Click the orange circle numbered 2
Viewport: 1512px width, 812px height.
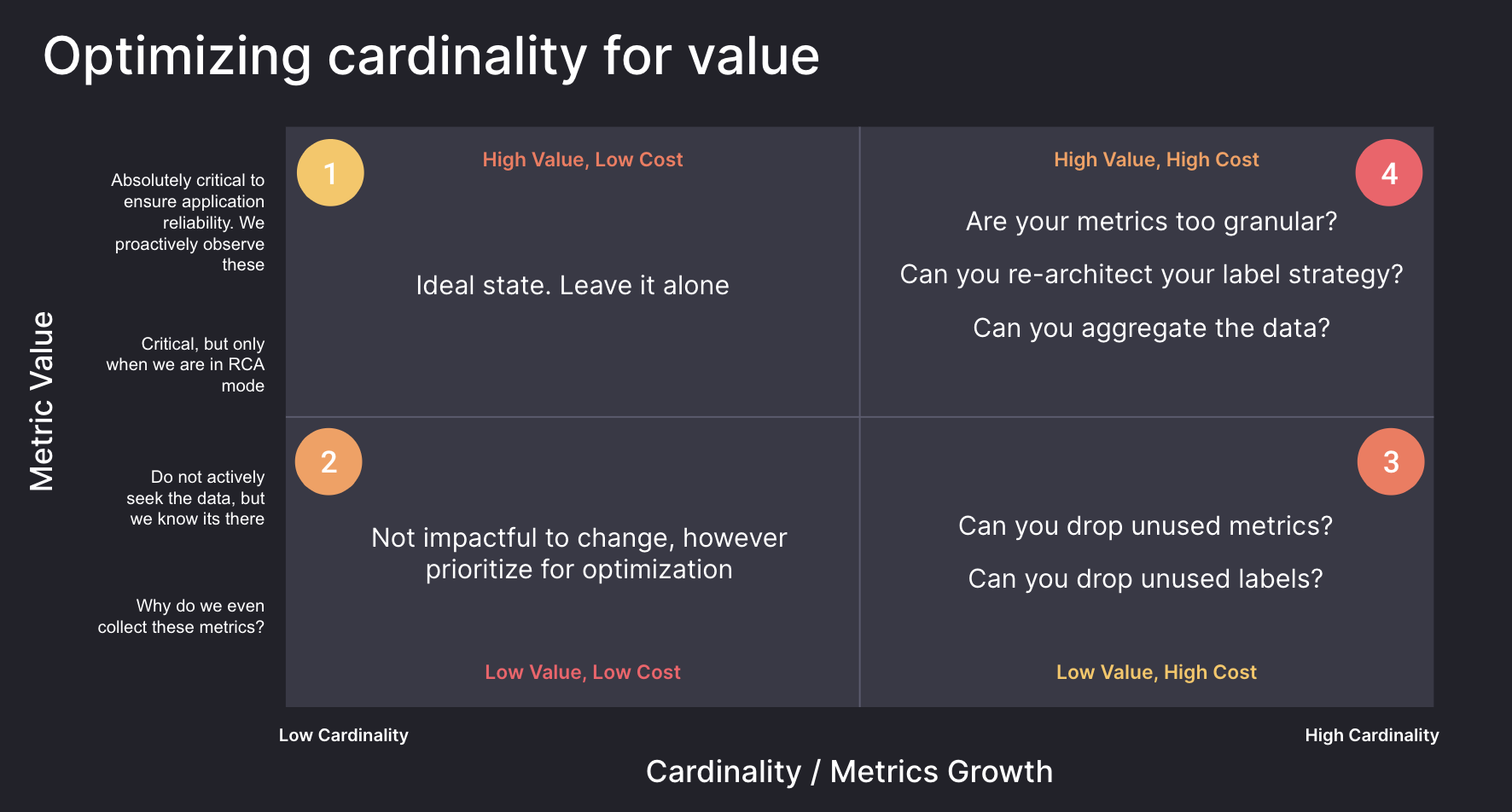329,461
